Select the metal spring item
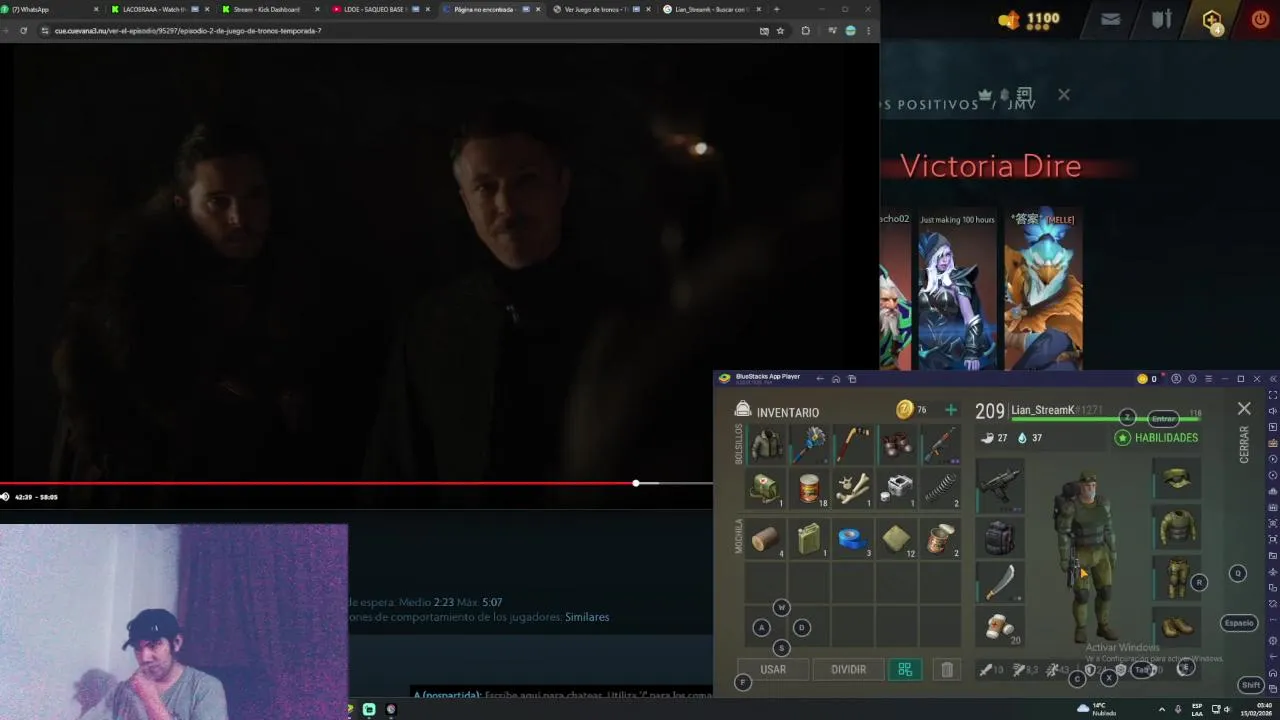This screenshot has height=720, width=1280. pos(940,488)
